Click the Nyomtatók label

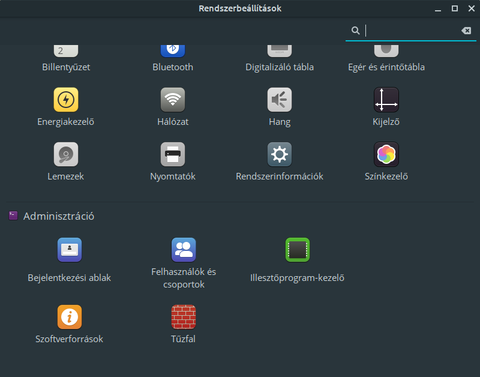[173, 176]
